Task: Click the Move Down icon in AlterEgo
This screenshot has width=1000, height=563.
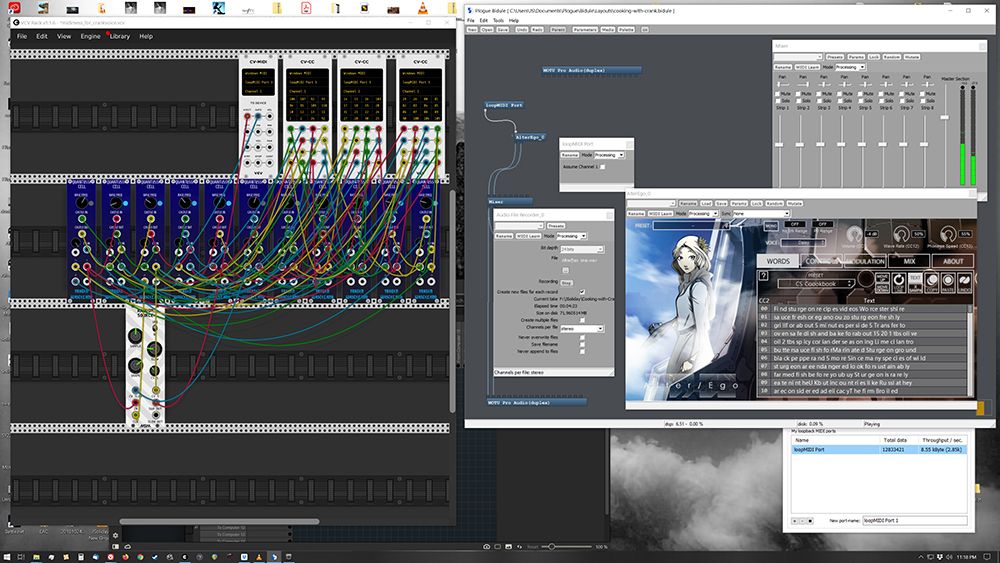Action: (882, 288)
